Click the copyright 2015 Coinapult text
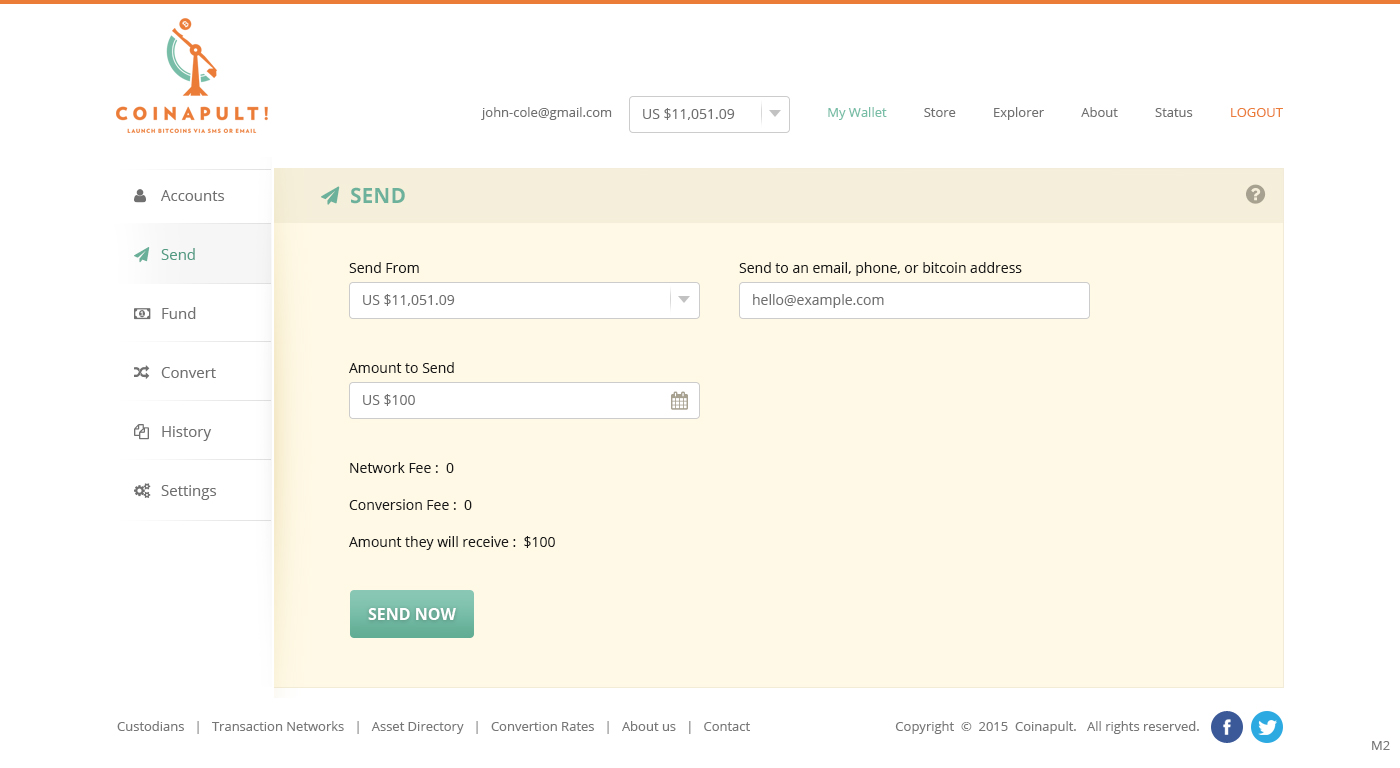The height and width of the screenshot is (768, 1400). pyautogui.click(x=1047, y=727)
